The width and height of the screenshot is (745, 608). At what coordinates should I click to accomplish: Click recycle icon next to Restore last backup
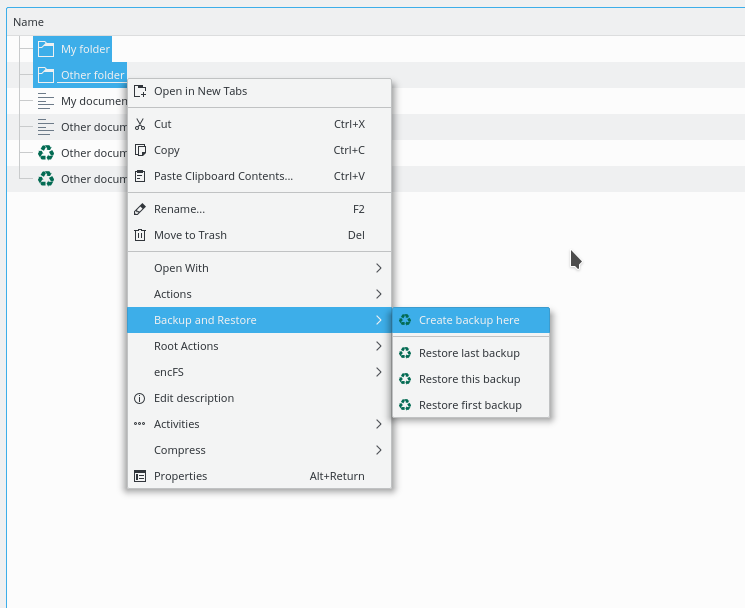point(405,353)
